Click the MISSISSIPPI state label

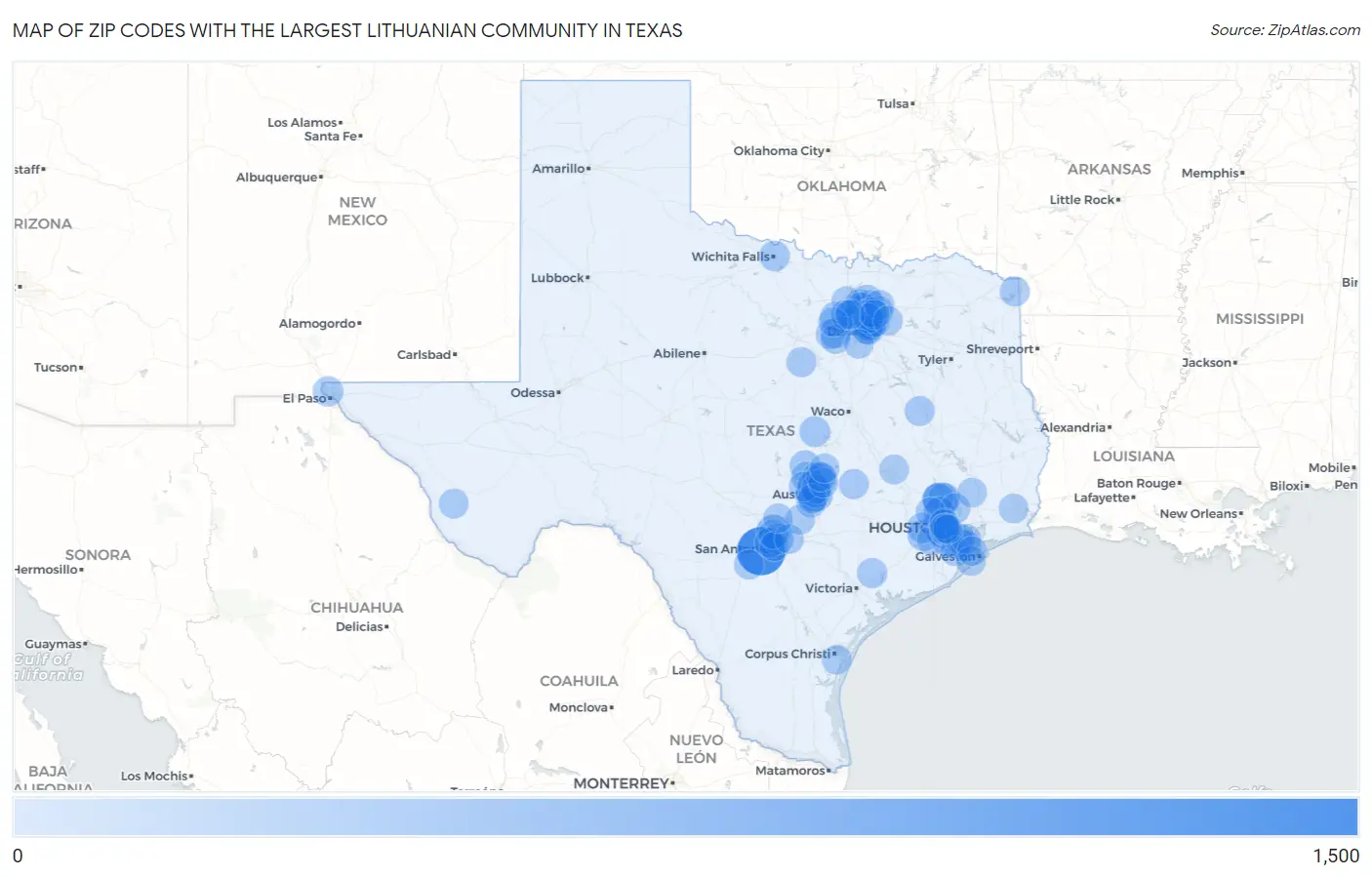point(1260,319)
